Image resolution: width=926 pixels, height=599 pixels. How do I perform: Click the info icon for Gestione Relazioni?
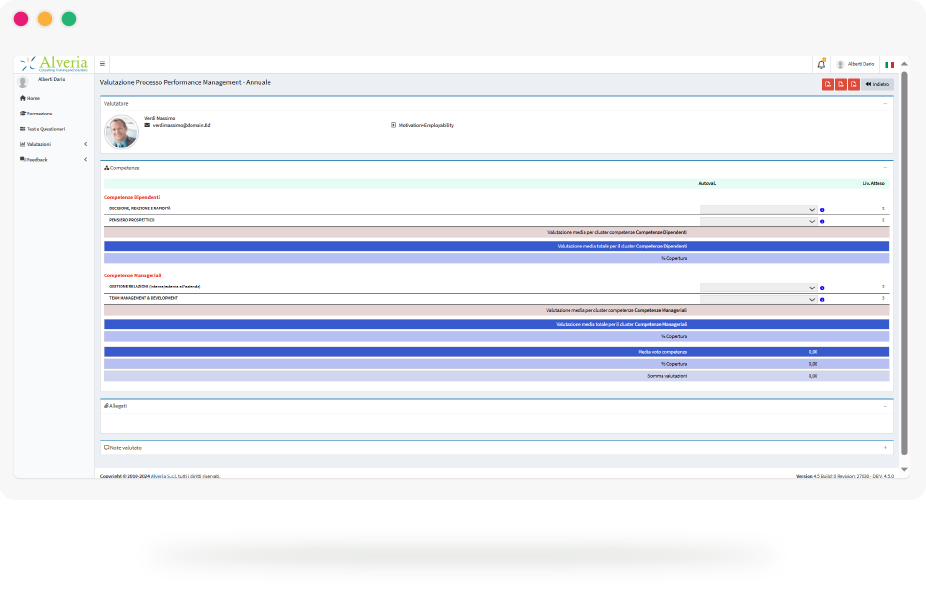click(822, 288)
